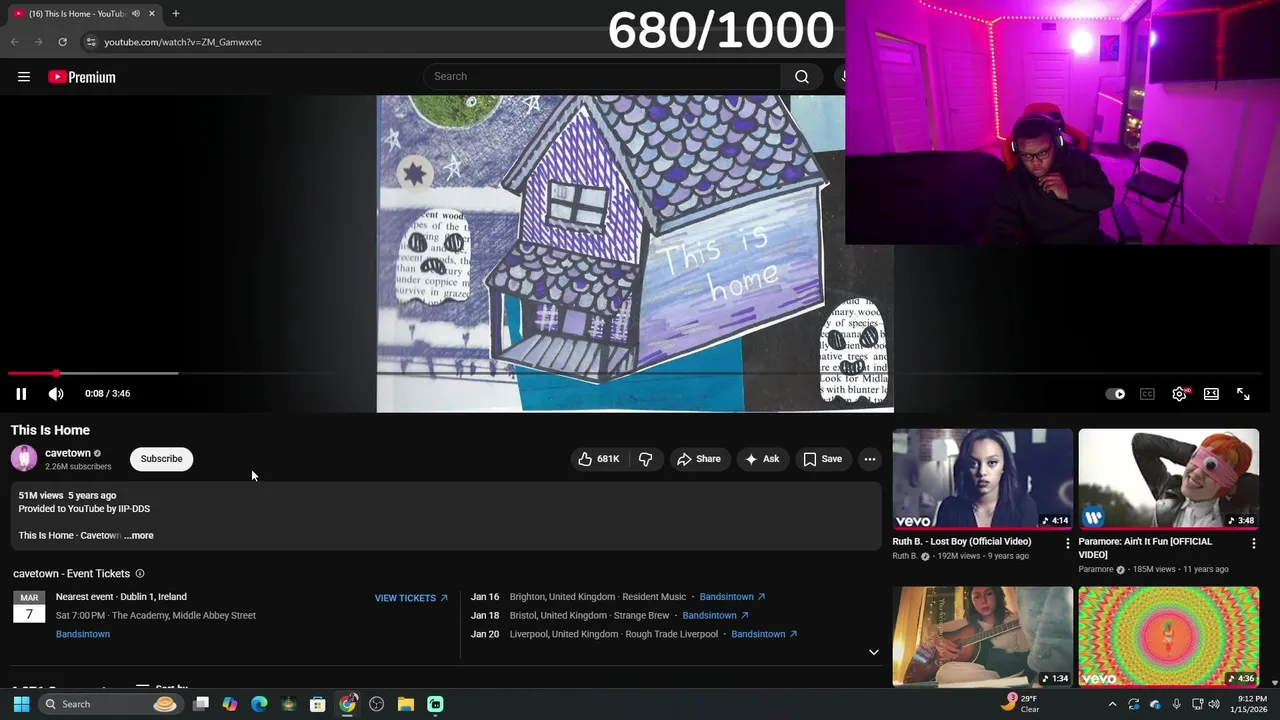Click the microphone tray icon
The width and height of the screenshot is (1280, 720).
1176,704
